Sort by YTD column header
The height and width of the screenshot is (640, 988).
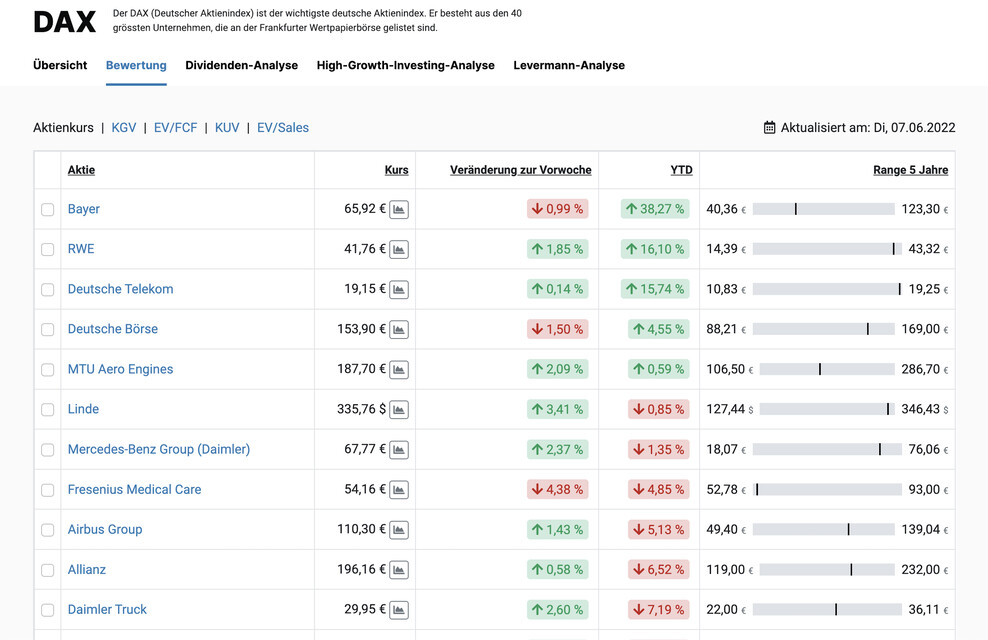point(681,170)
